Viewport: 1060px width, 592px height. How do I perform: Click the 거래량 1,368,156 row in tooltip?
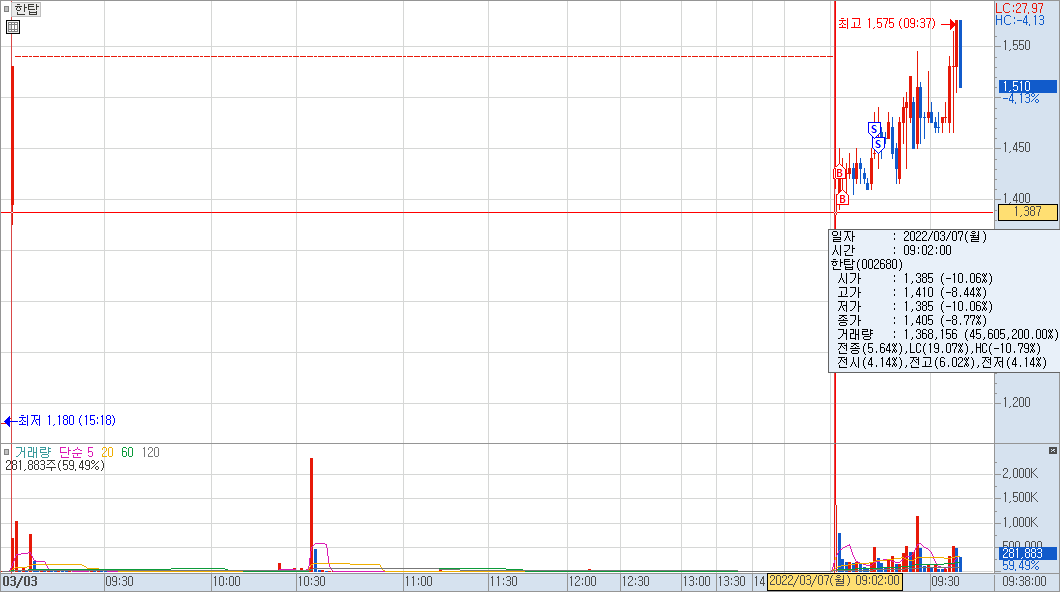pos(947,335)
